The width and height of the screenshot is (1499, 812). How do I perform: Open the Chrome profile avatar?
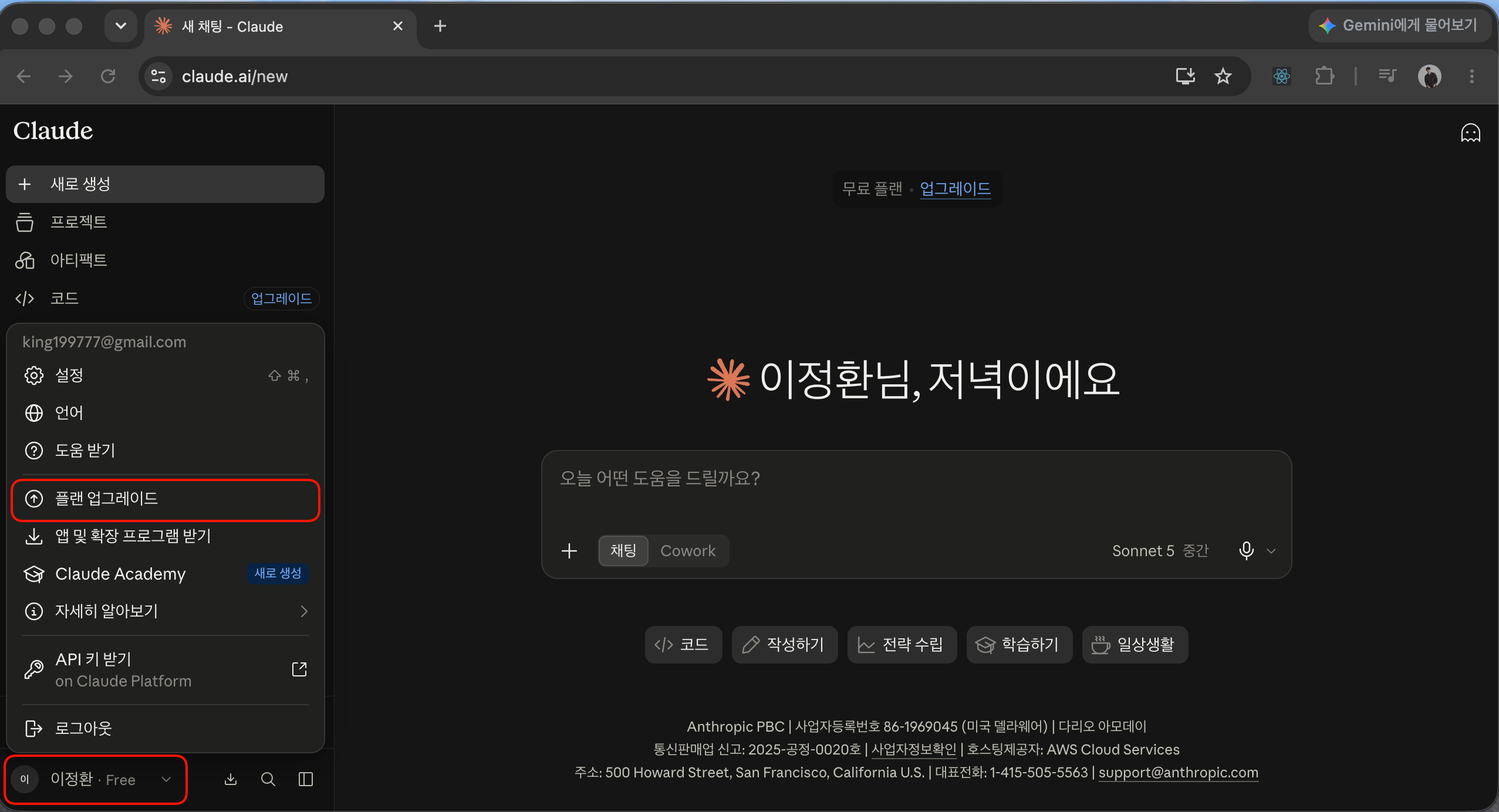(x=1430, y=76)
